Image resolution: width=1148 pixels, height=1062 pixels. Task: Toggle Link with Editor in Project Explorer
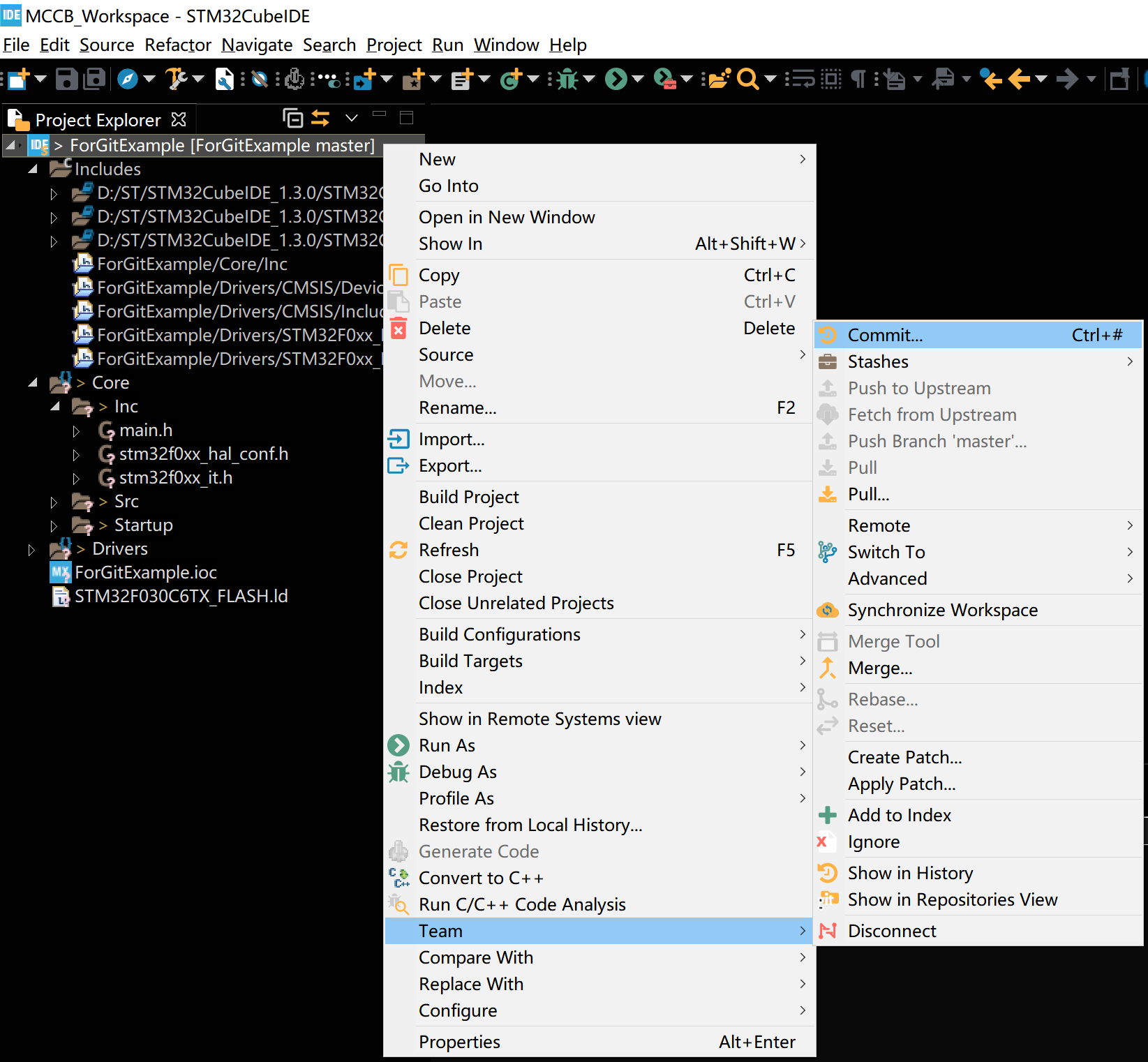[x=320, y=118]
